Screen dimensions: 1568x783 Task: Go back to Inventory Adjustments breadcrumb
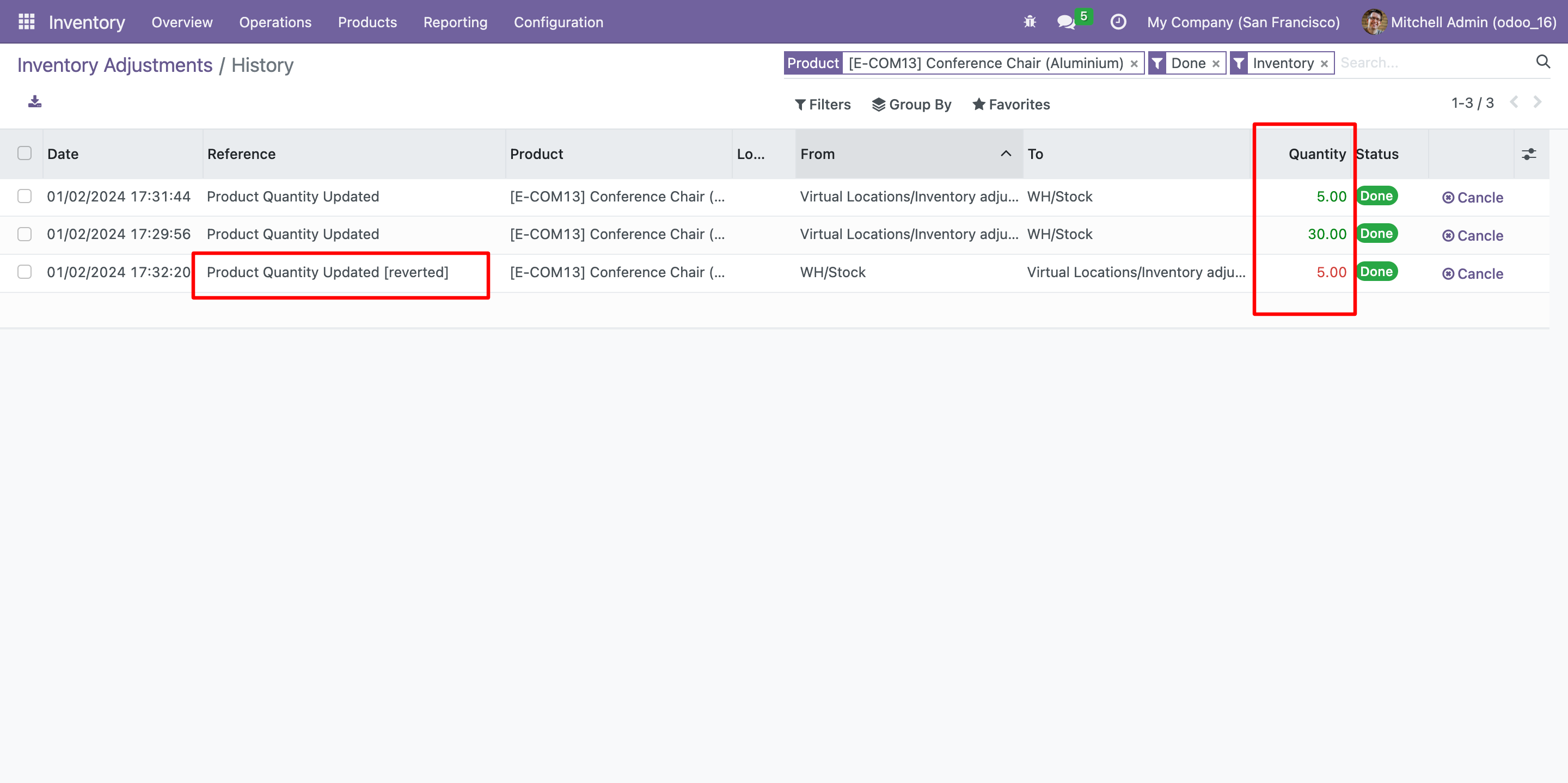pos(115,65)
